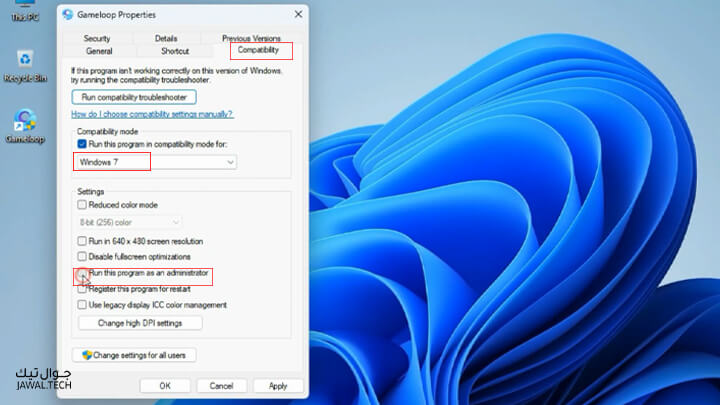Image resolution: width=720 pixels, height=405 pixels.
Task: Click Run compatibility troubleshooter button
Action: pos(134,97)
